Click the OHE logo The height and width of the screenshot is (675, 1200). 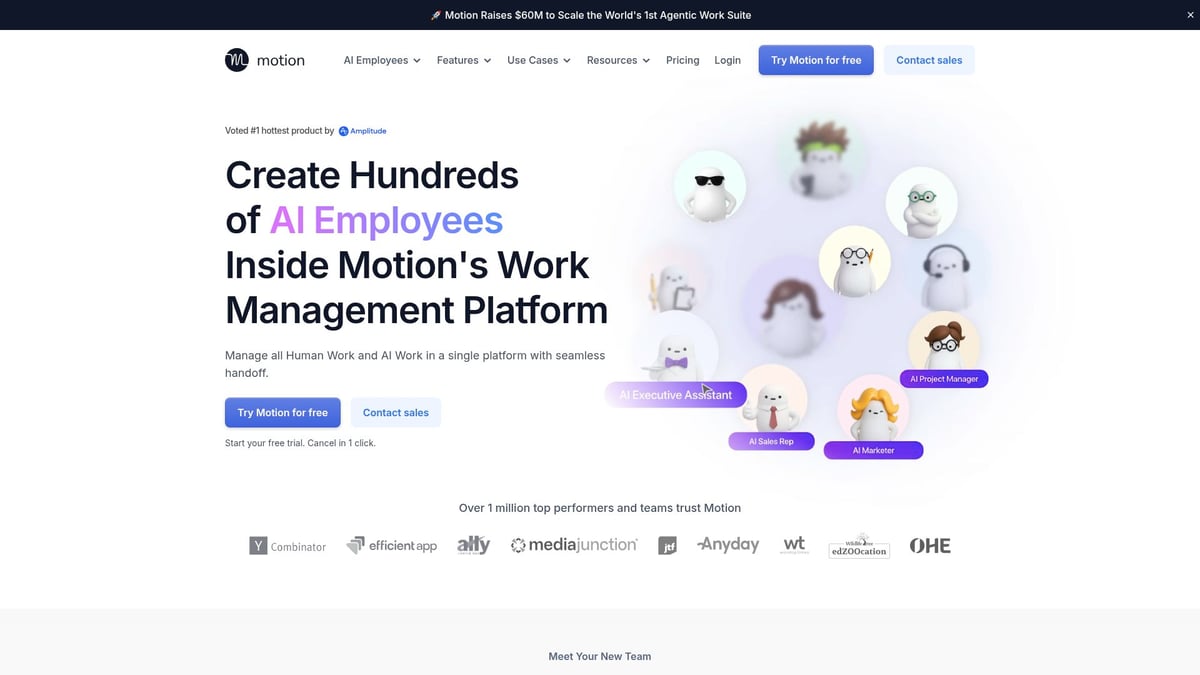pyautogui.click(x=930, y=546)
